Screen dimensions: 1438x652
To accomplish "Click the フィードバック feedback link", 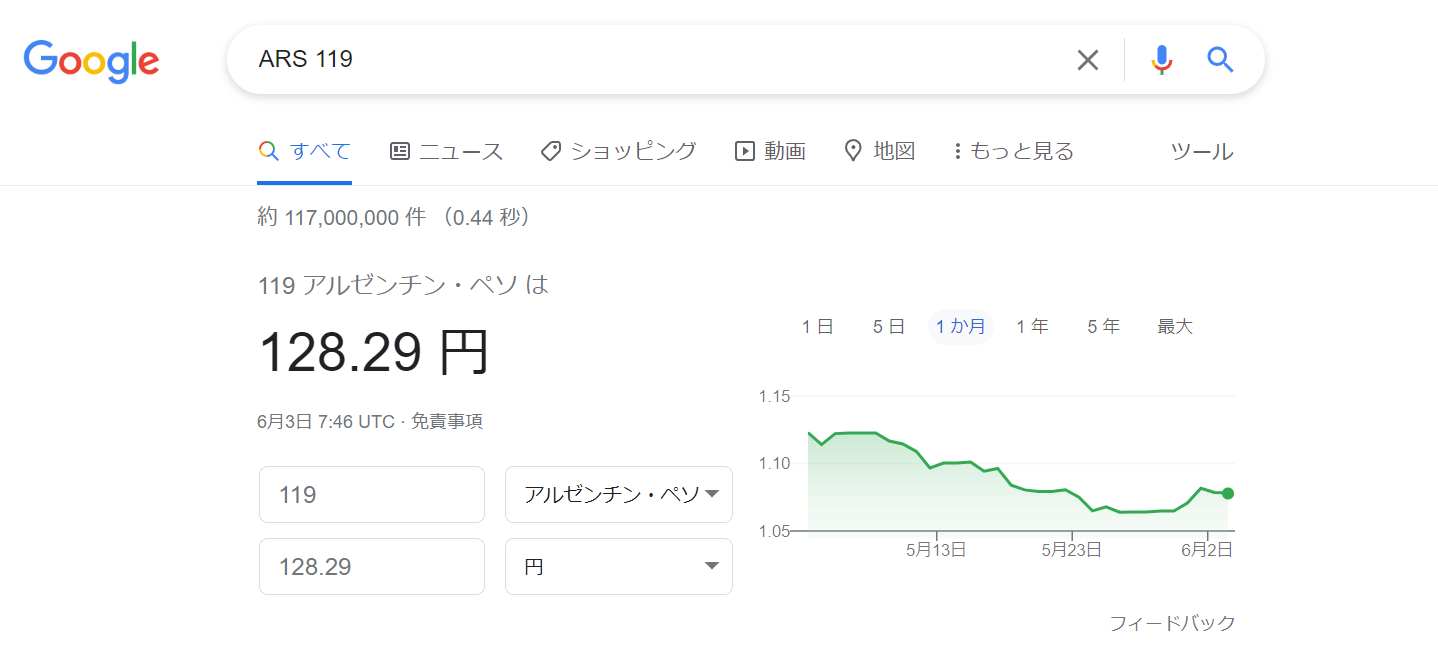I will (x=1172, y=623).
